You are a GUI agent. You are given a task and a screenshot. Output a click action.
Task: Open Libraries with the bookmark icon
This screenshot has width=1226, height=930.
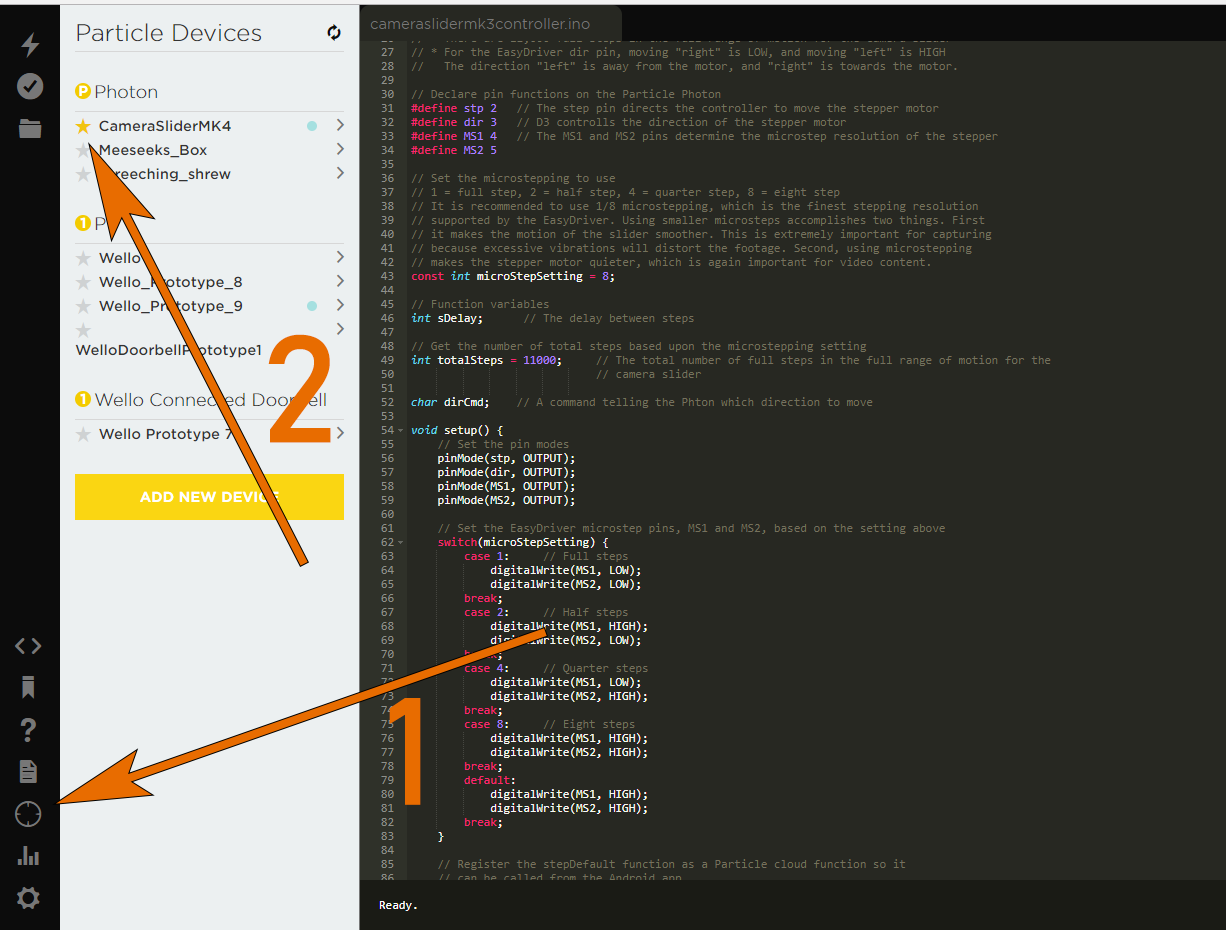28,688
